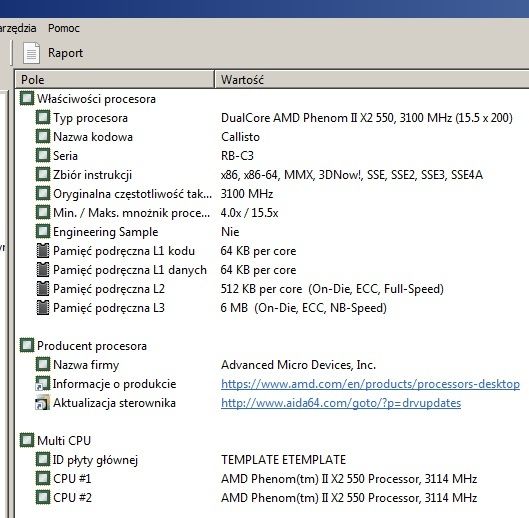Click the instruction set value with SSE4A
Viewport: 529px width, 518px height.
coord(352,175)
